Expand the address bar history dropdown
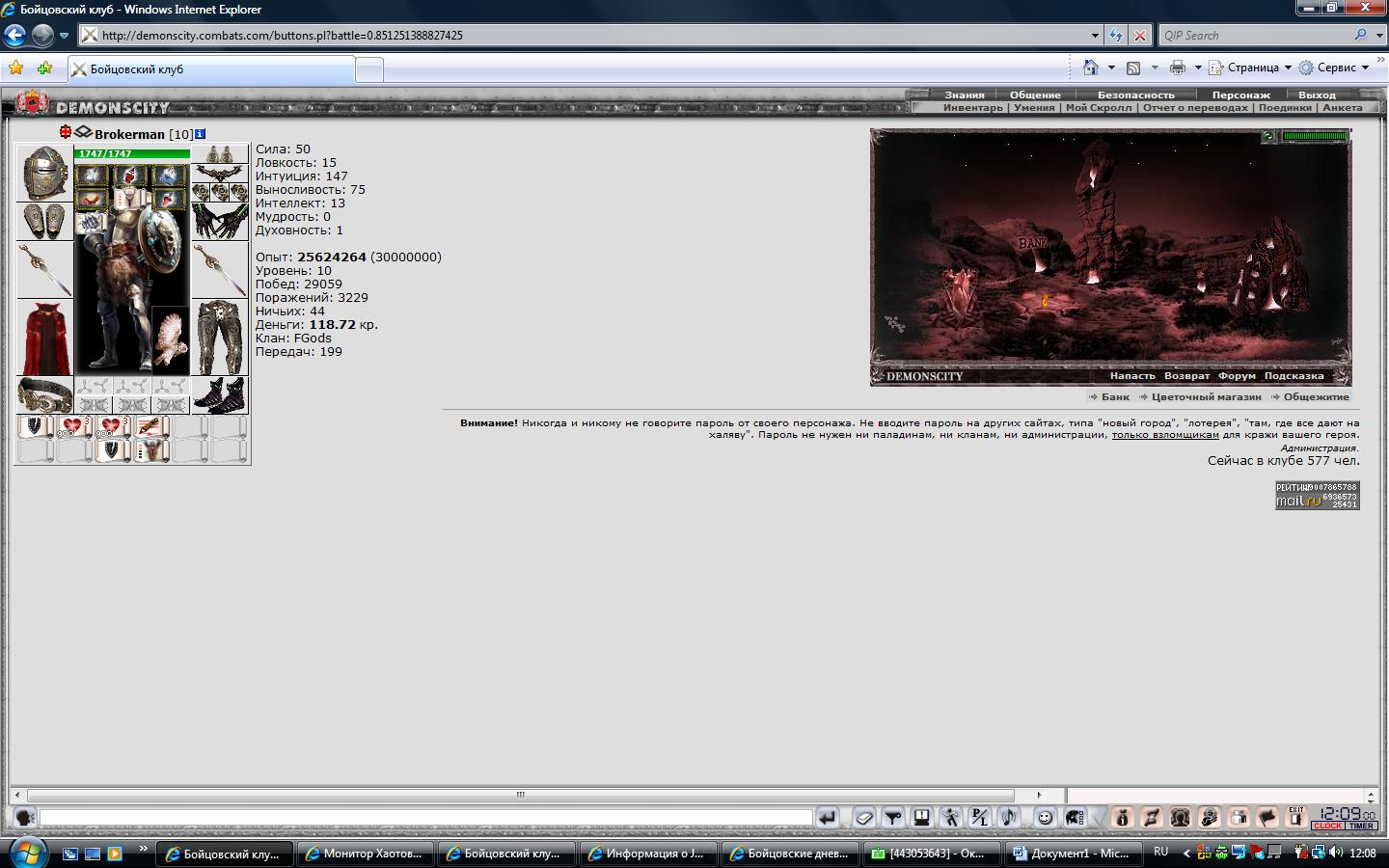The image size is (1389, 868). pyautogui.click(x=1095, y=36)
